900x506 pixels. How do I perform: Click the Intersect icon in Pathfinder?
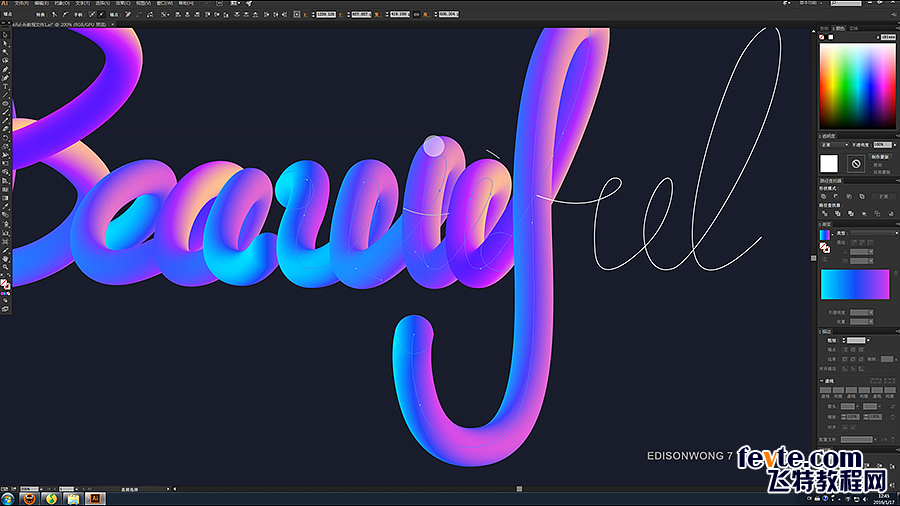849,196
